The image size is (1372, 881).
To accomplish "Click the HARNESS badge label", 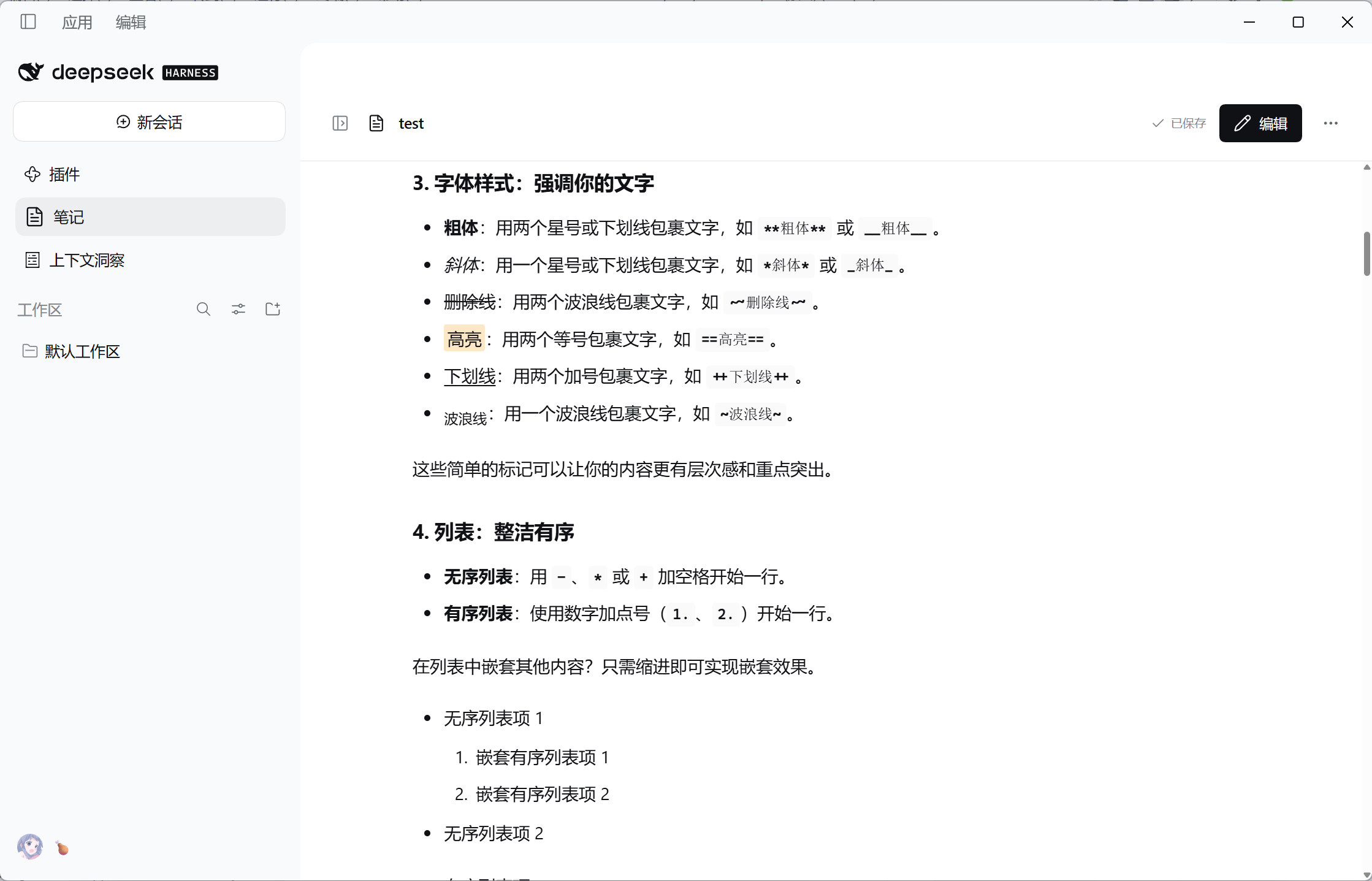I will 190,73.
